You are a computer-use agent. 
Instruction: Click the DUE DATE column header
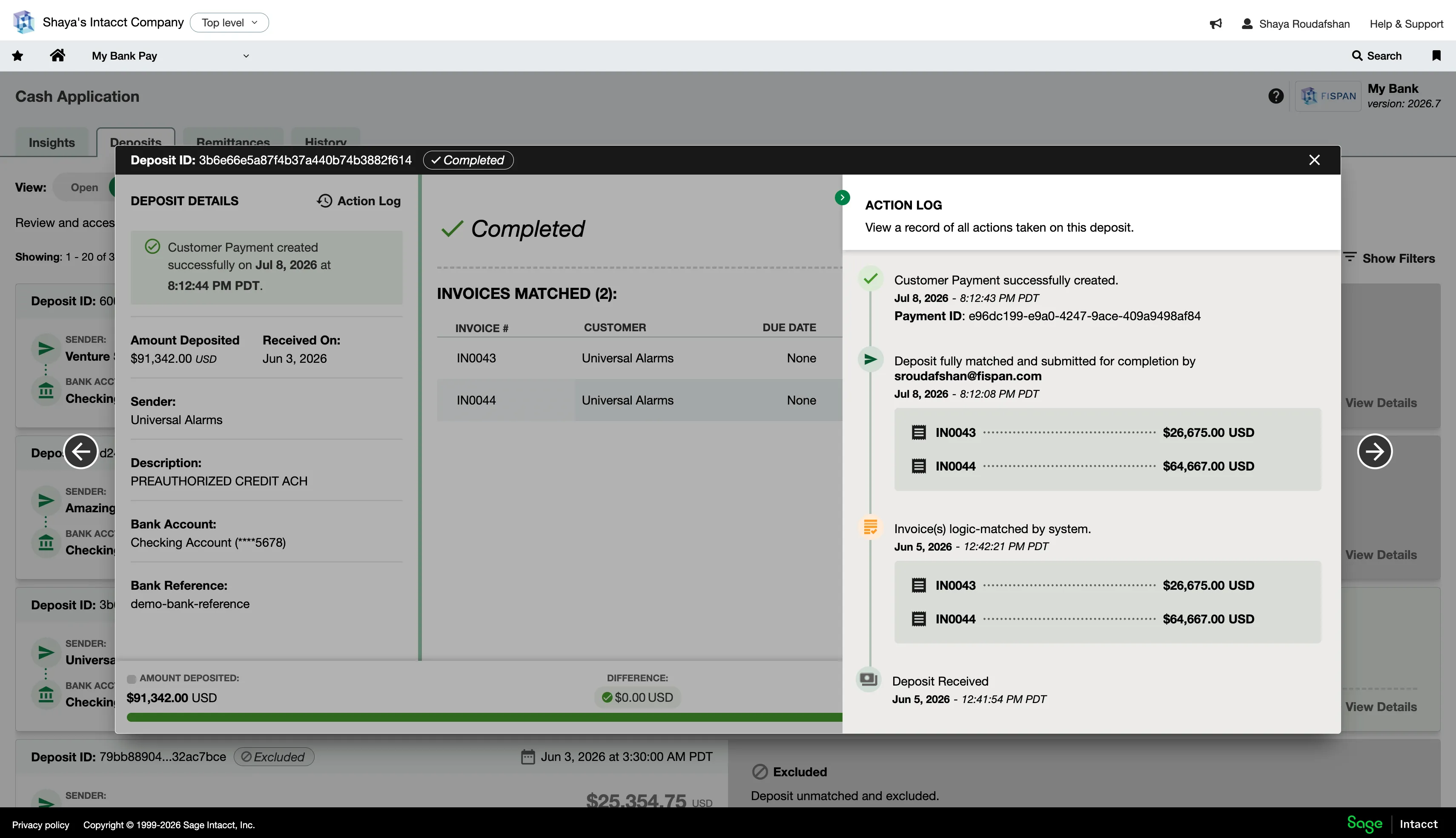[x=789, y=327]
